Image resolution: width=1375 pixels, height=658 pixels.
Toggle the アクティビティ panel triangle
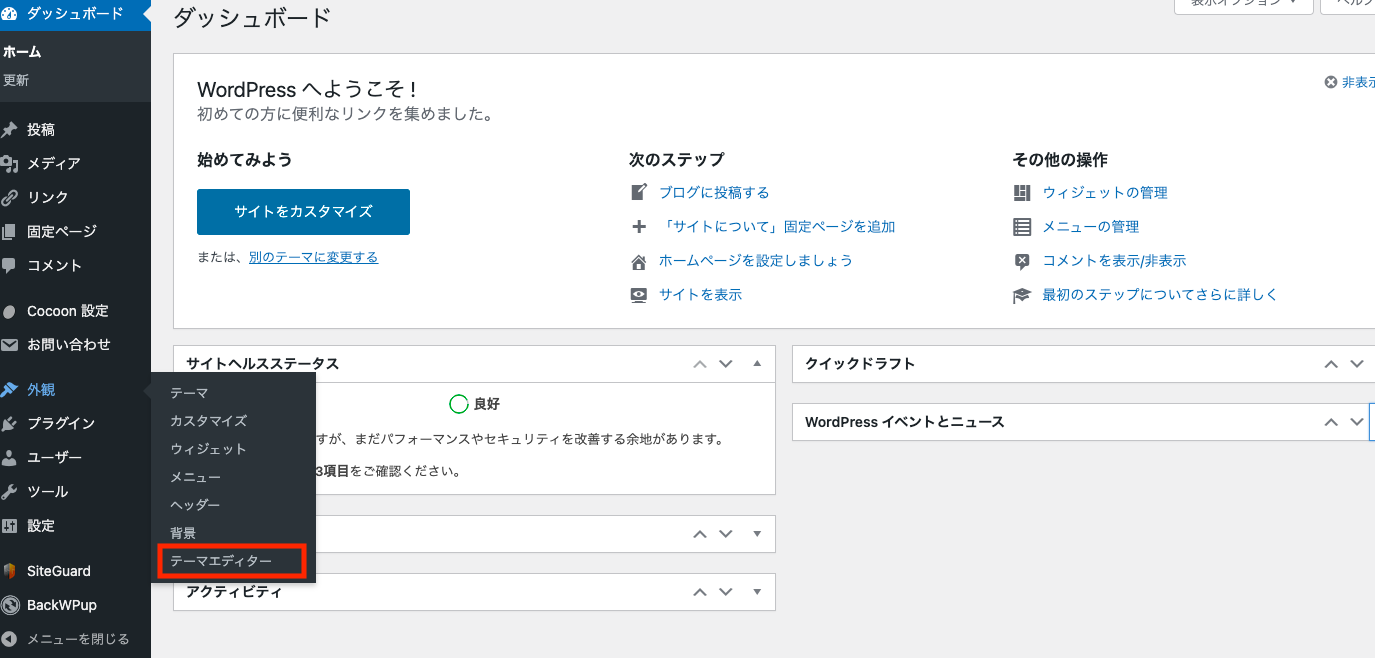tap(757, 591)
